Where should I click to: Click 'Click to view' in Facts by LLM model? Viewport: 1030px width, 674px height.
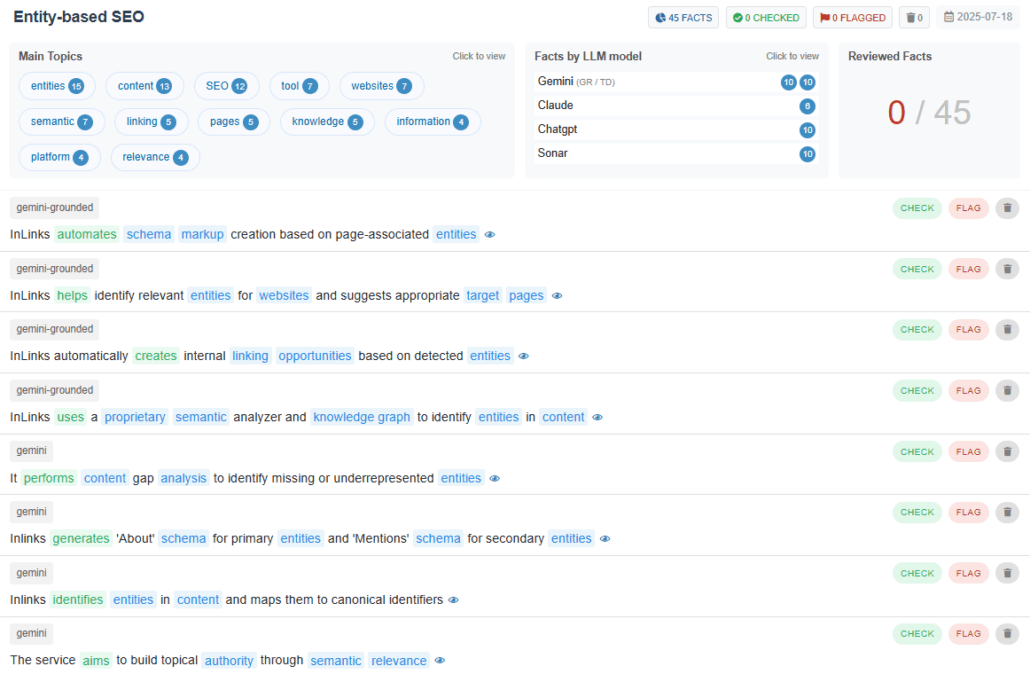[x=792, y=56]
